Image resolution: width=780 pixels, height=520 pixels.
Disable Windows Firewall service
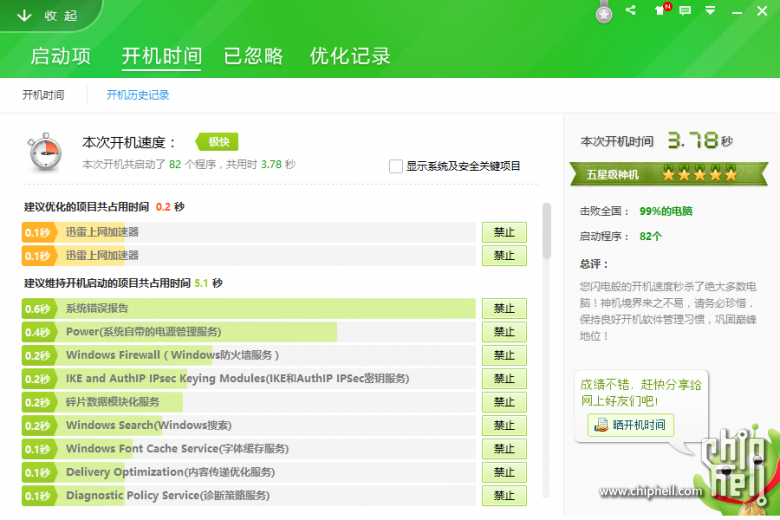tap(504, 355)
